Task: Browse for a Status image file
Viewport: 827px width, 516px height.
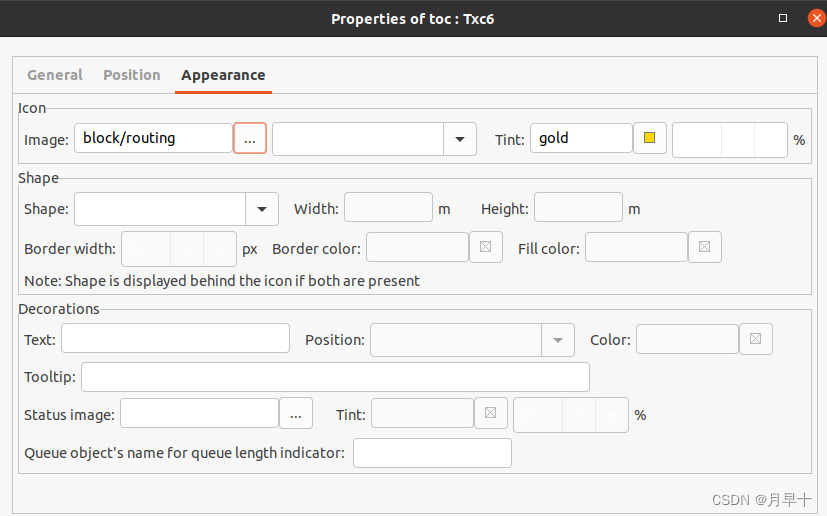Action: tap(296, 414)
